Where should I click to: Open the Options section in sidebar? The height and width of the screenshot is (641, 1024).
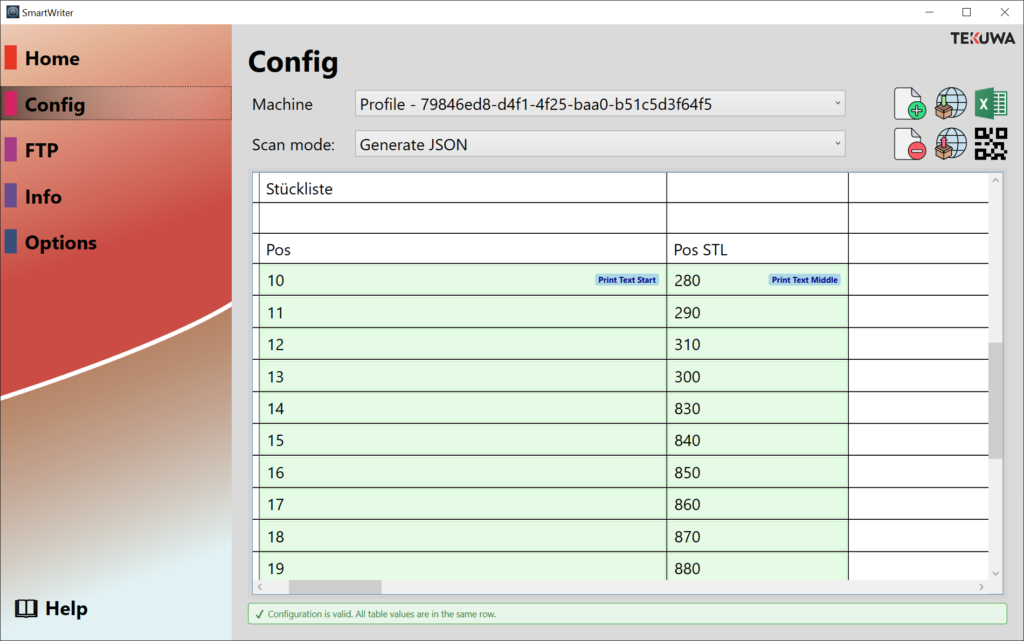pyautogui.click(x=60, y=242)
